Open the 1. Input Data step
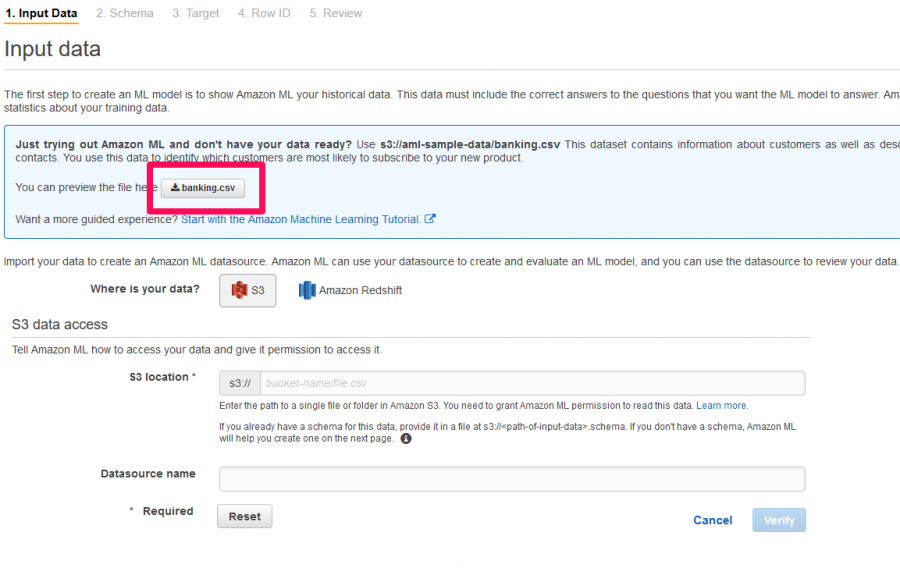The image size is (900, 575). (41, 13)
